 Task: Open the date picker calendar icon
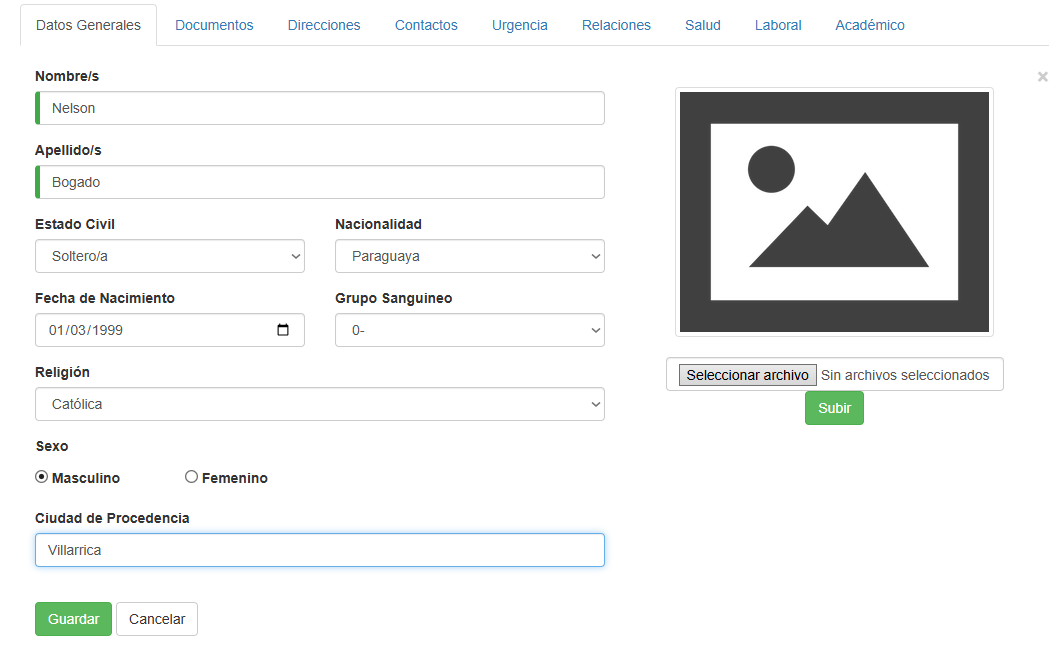point(283,330)
